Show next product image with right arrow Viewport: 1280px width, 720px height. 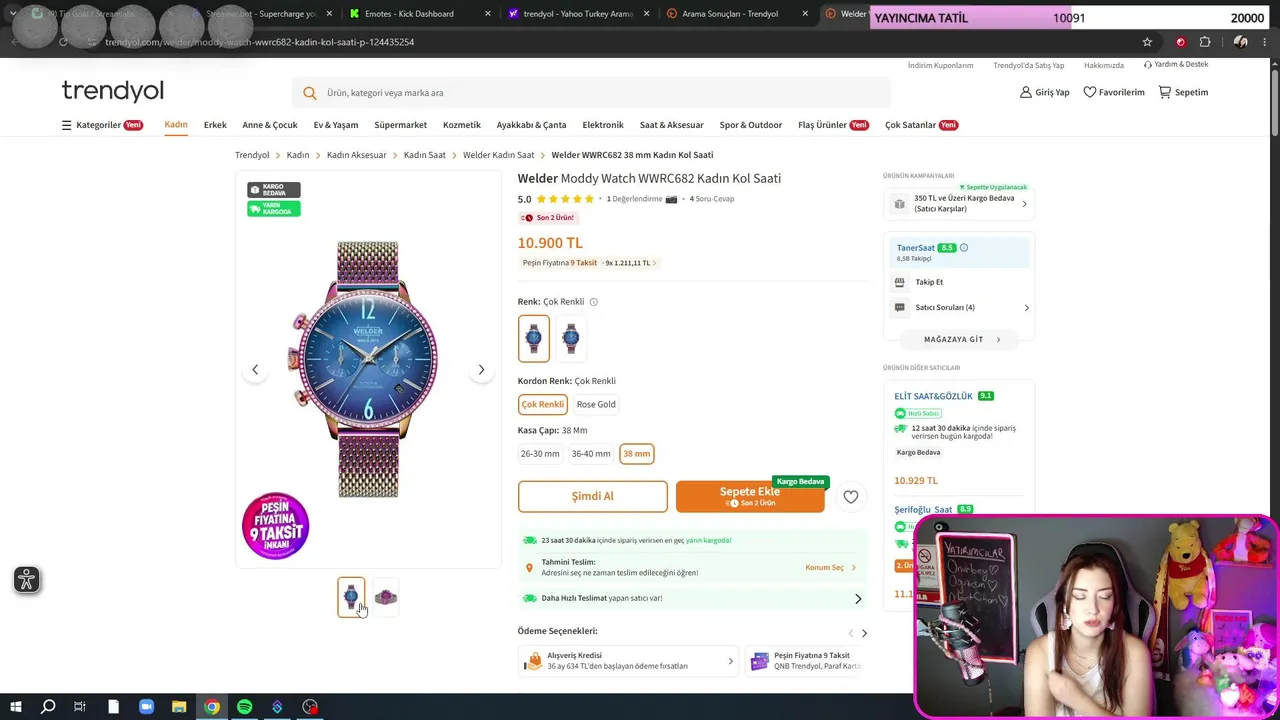(x=481, y=370)
